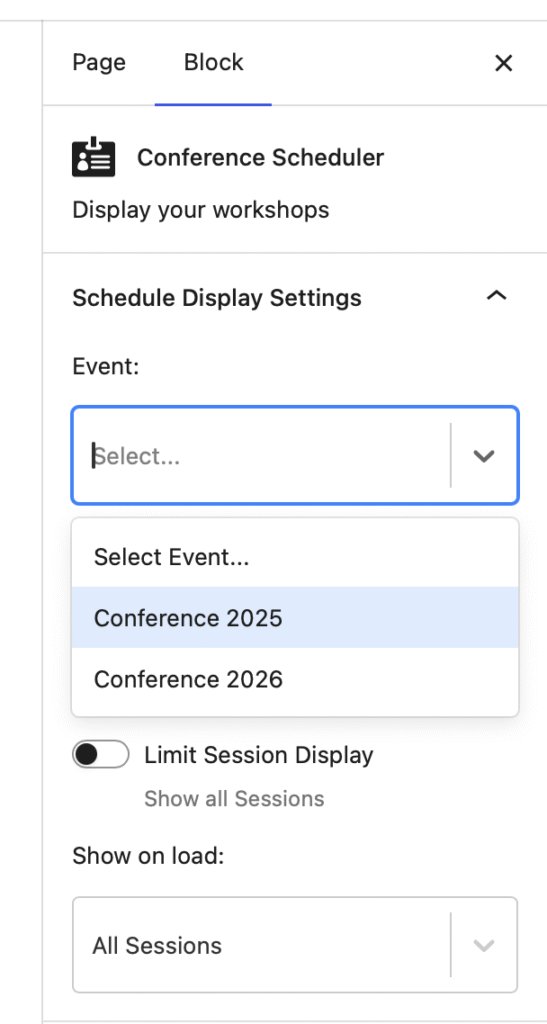Click the Display your workshops description
The image size is (547, 1024).
coord(200,210)
